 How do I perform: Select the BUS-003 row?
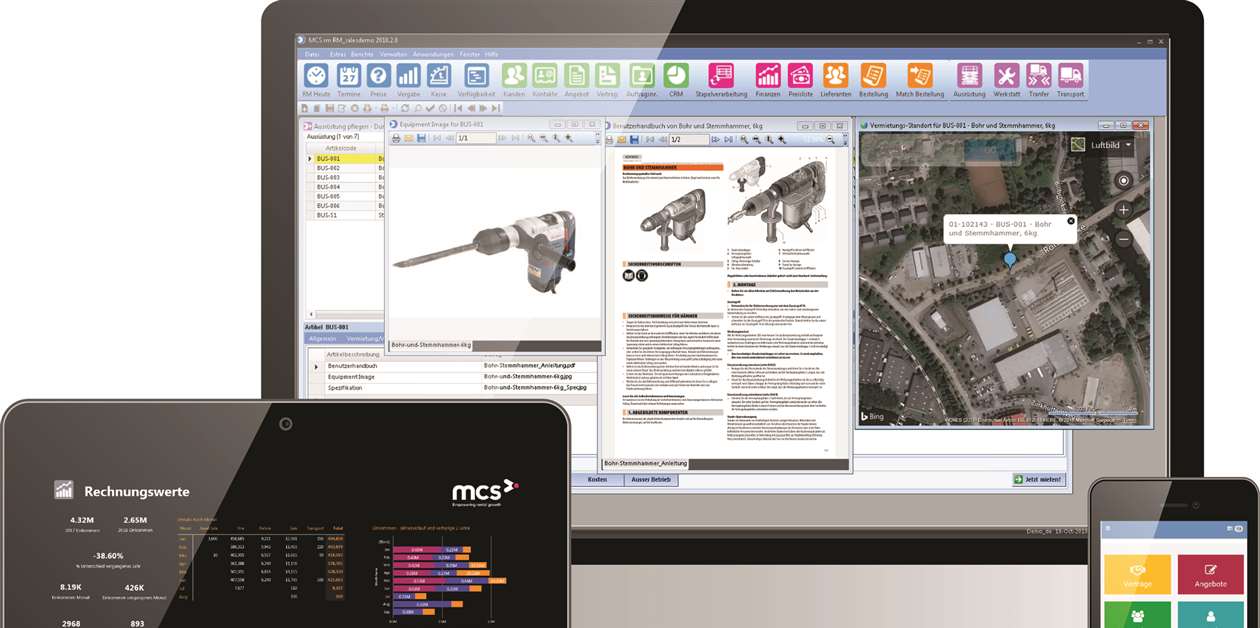click(x=346, y=178)
